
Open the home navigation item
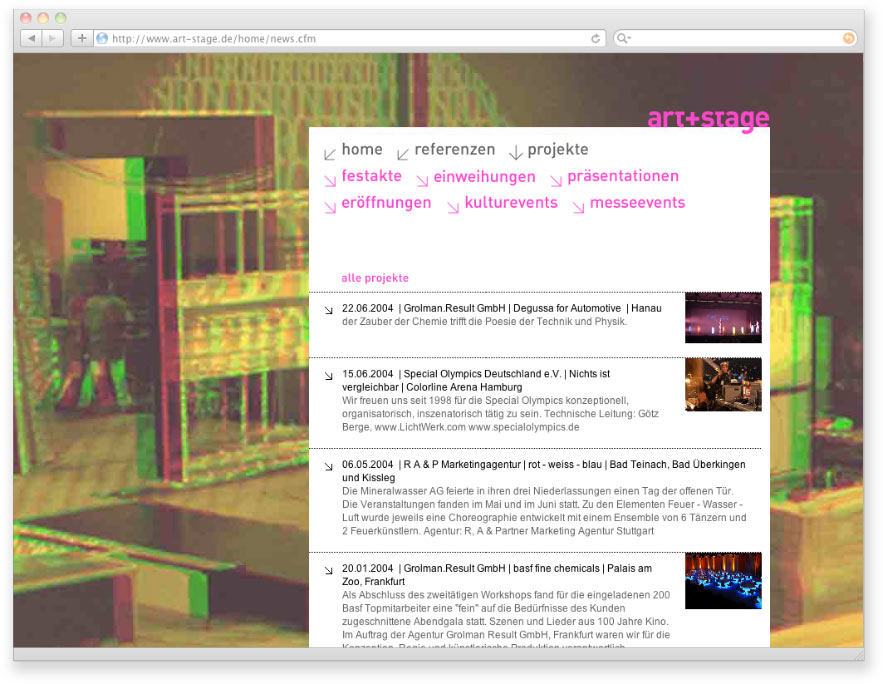[361, 150]
